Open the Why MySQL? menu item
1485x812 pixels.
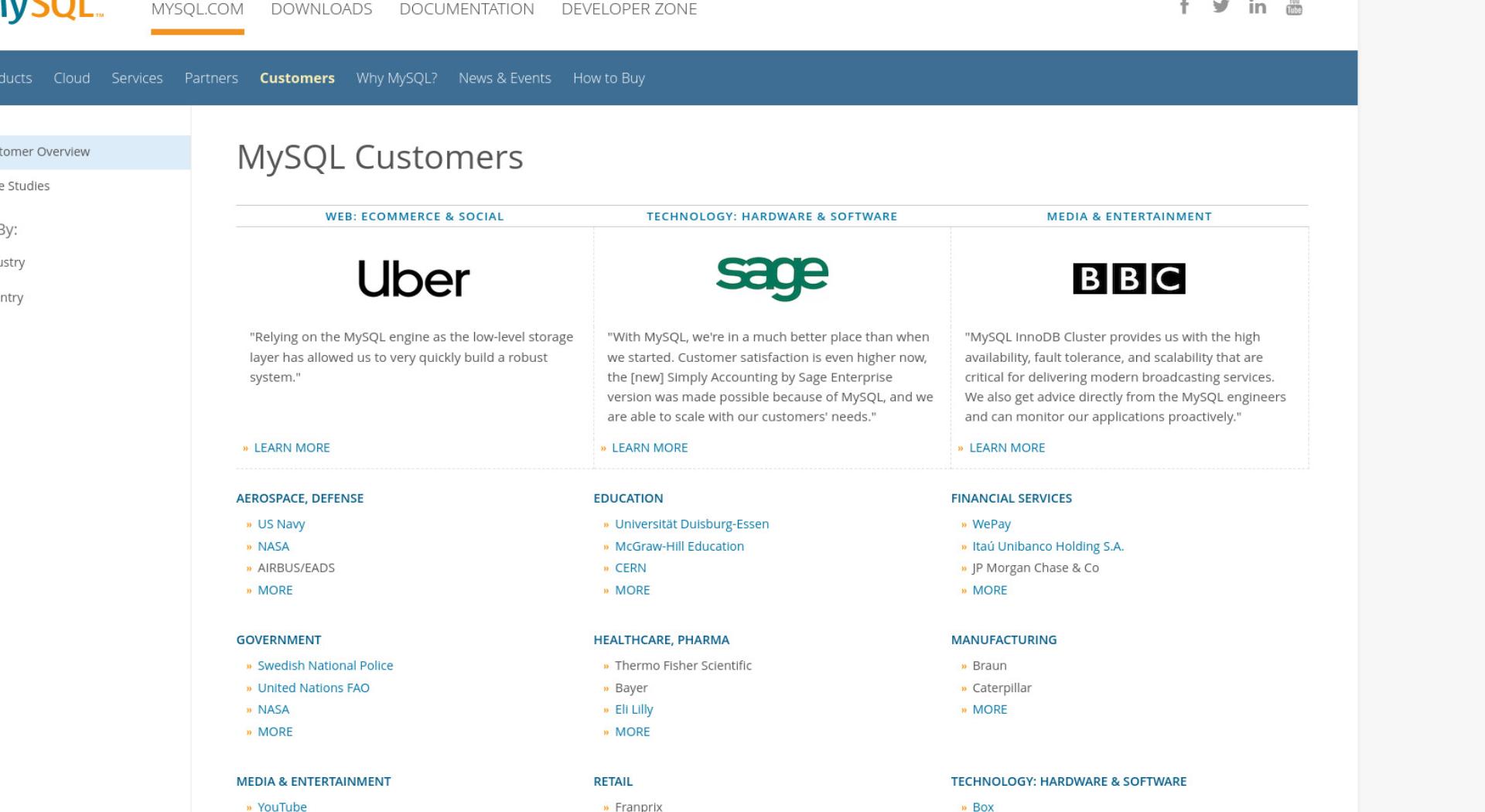click(397, 78)
